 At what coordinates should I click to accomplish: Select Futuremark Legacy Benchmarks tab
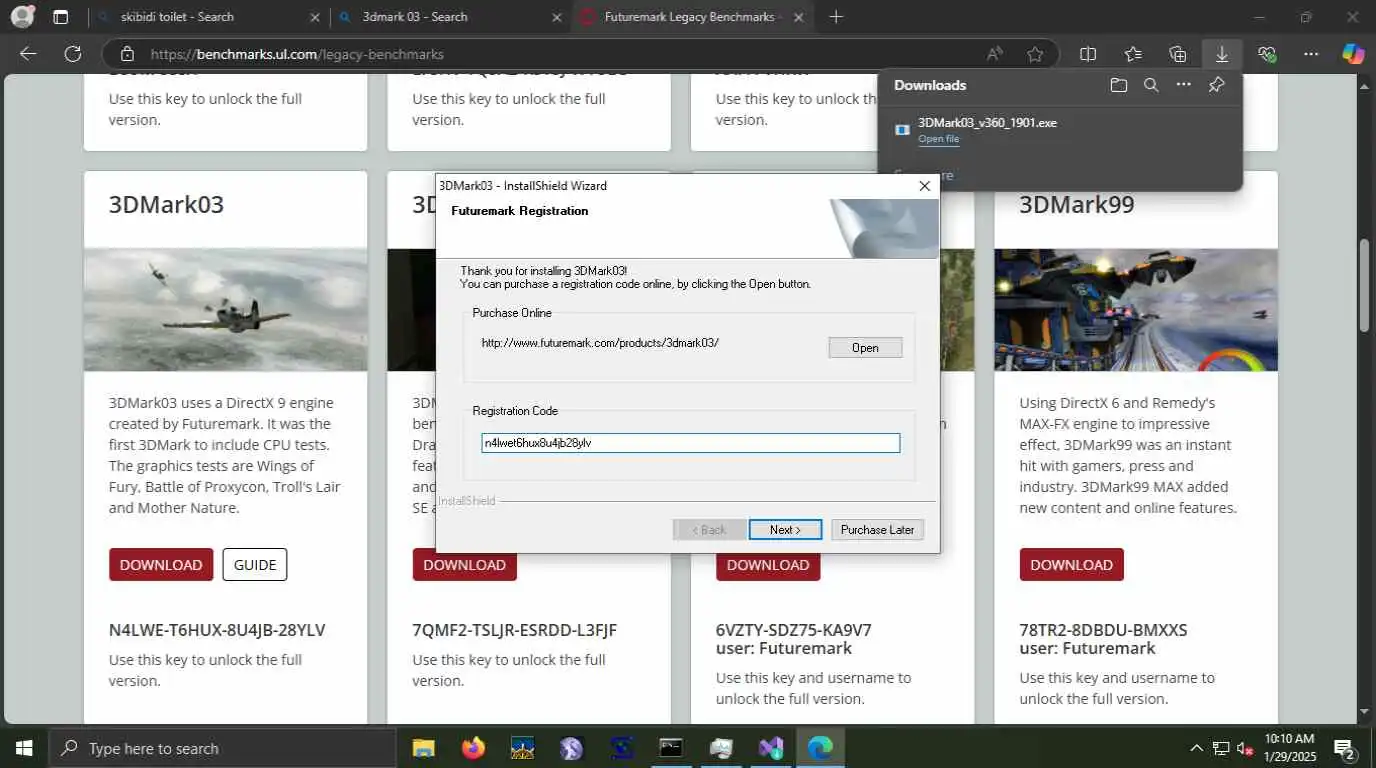pos(694,17)
